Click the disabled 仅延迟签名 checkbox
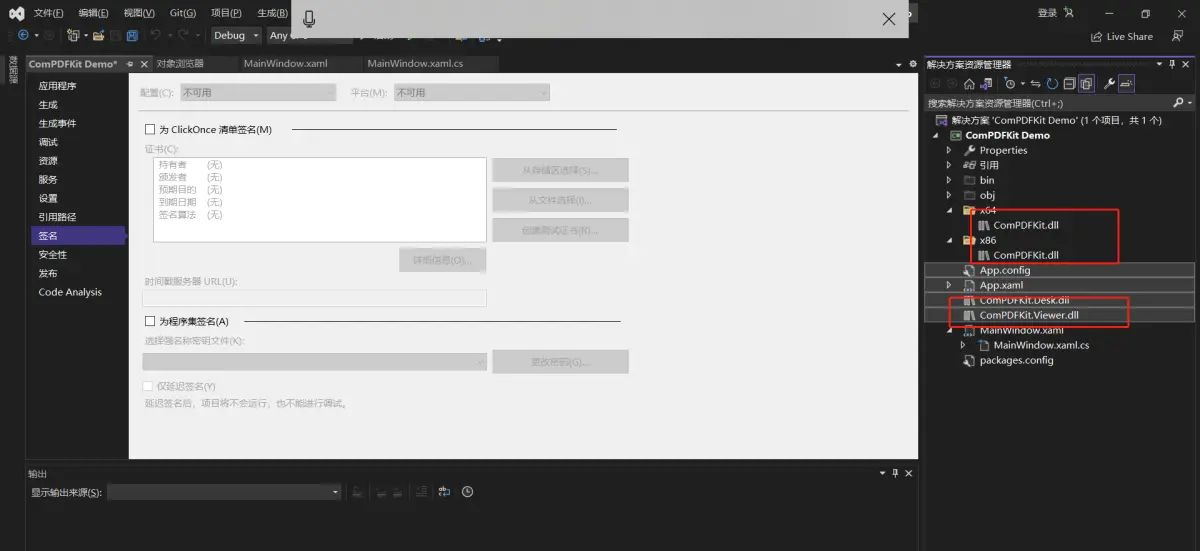 pyautogui.click(x=149, y=386)
